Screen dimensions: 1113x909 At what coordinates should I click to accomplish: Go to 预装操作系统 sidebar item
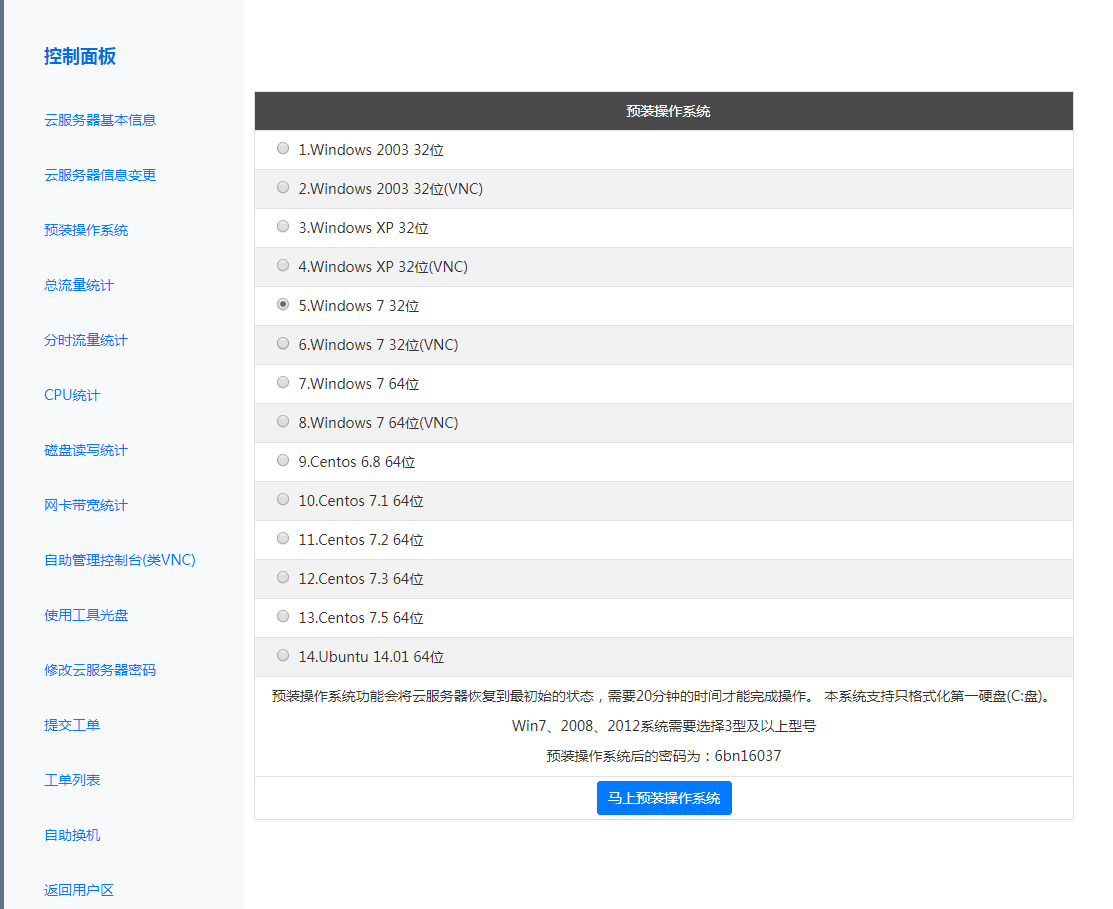pos(86,230)
